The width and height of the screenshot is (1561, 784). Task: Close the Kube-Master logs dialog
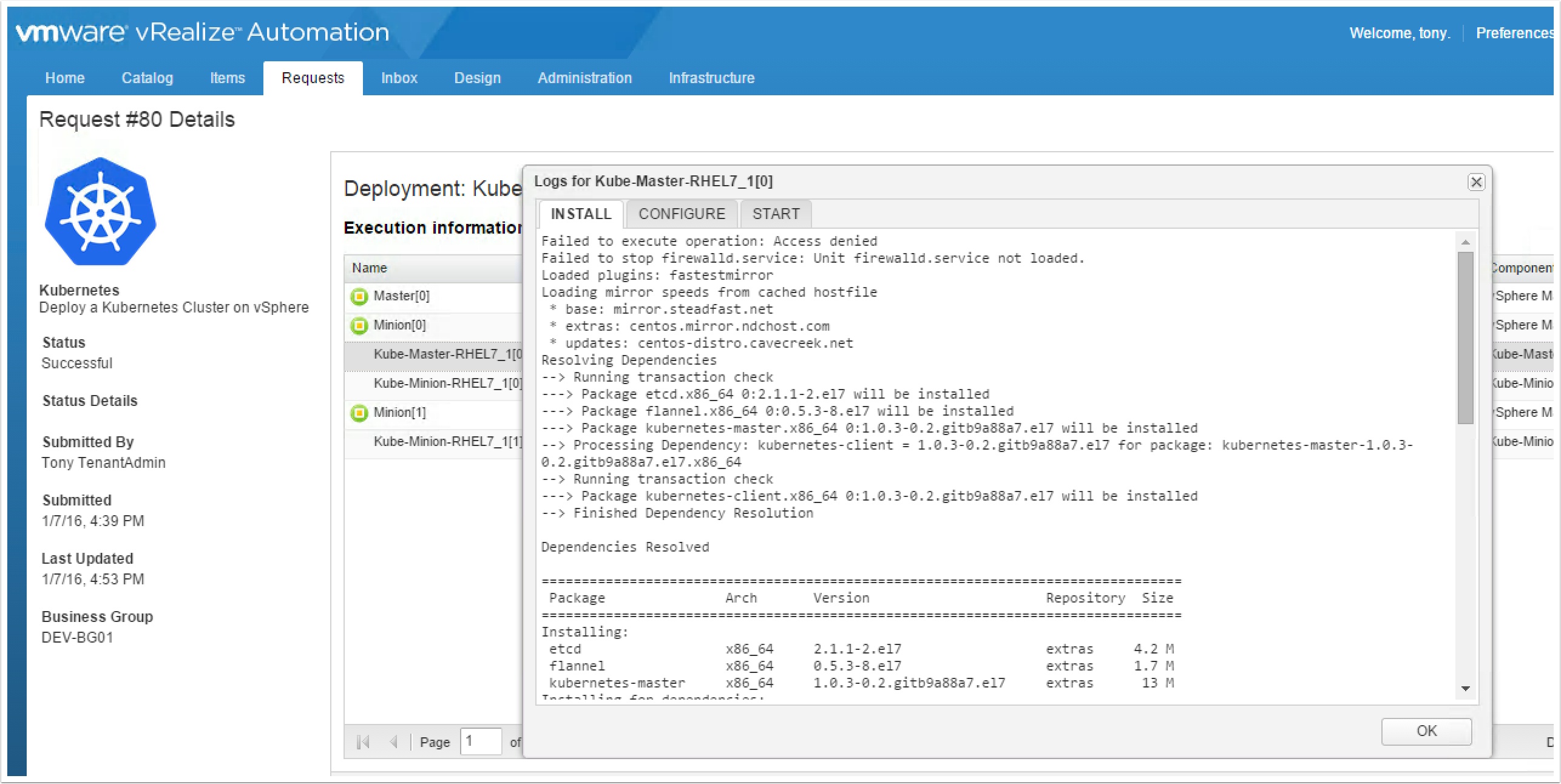pyautogui.click(x=1476, y=182)
